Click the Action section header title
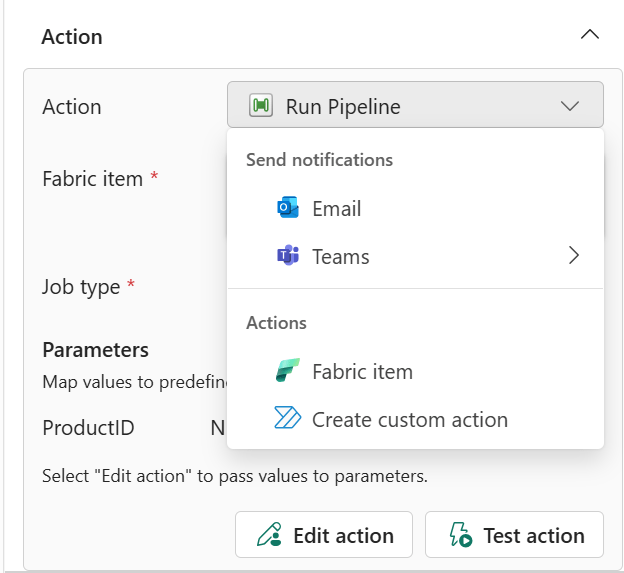This screenshot has height=573, width=624. tap(72, 36)
